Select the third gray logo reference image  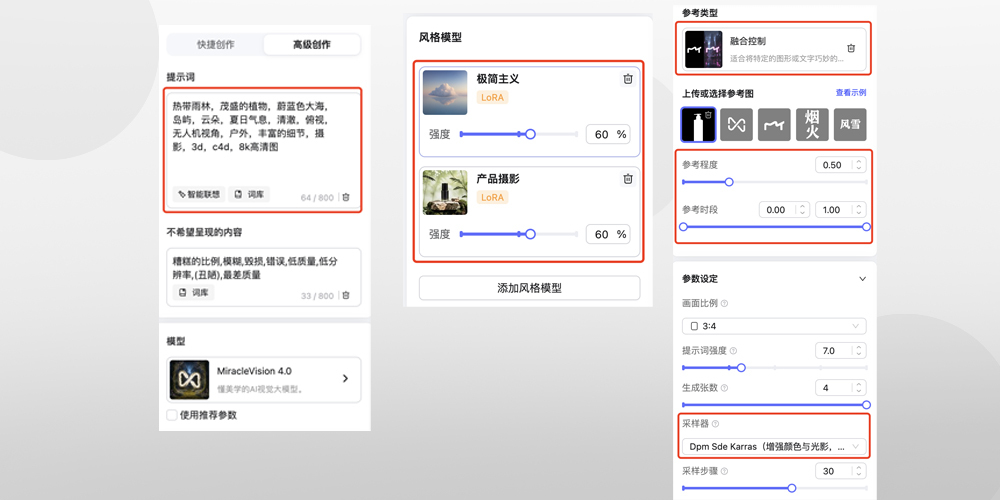(774, 124)
